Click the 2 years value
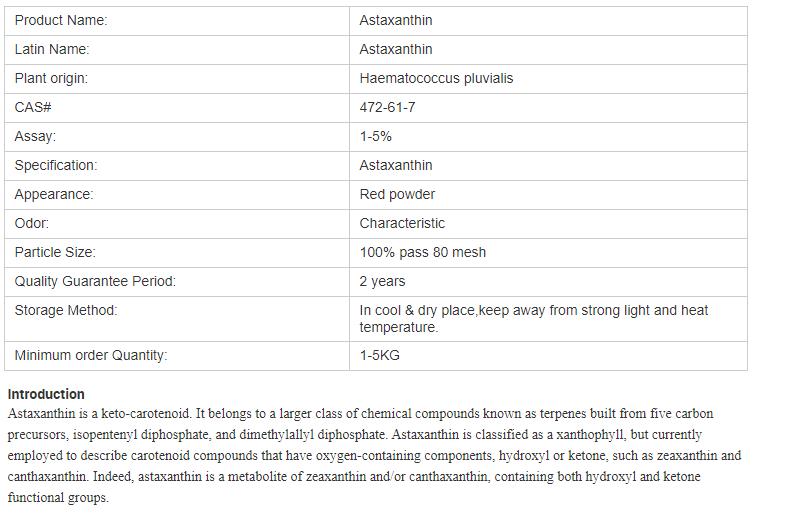 tap(382, 281)
